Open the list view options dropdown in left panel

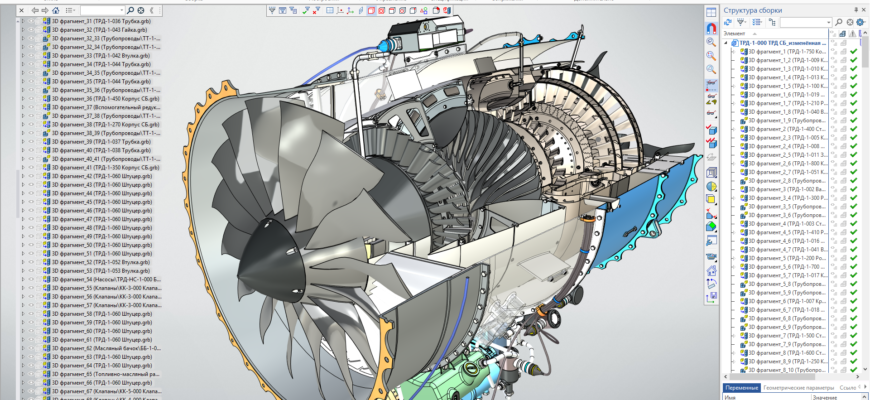click(70, 11)
